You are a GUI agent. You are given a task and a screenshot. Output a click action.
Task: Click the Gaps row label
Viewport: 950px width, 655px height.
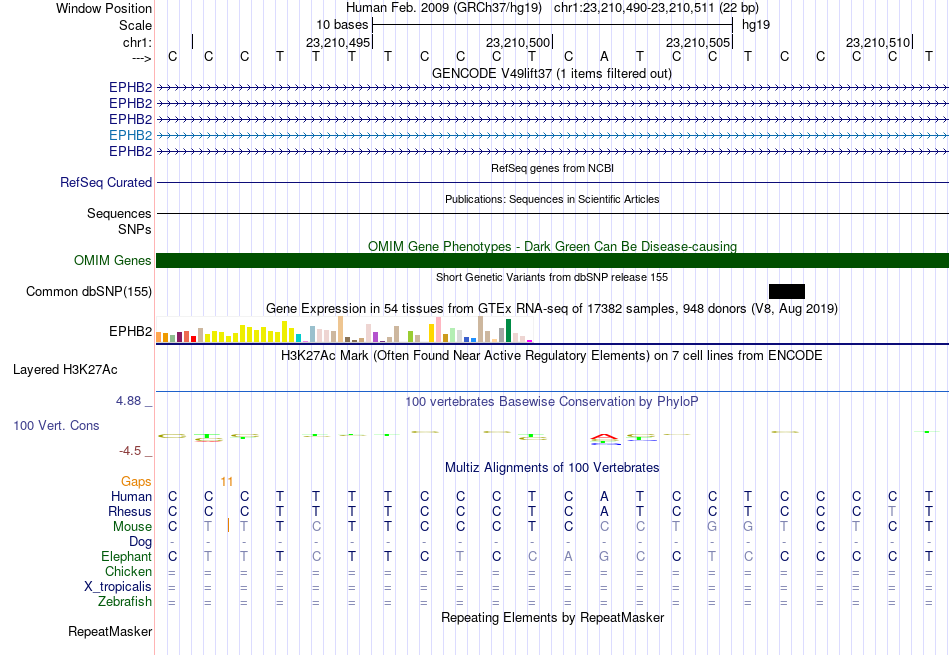coord(136,482)
